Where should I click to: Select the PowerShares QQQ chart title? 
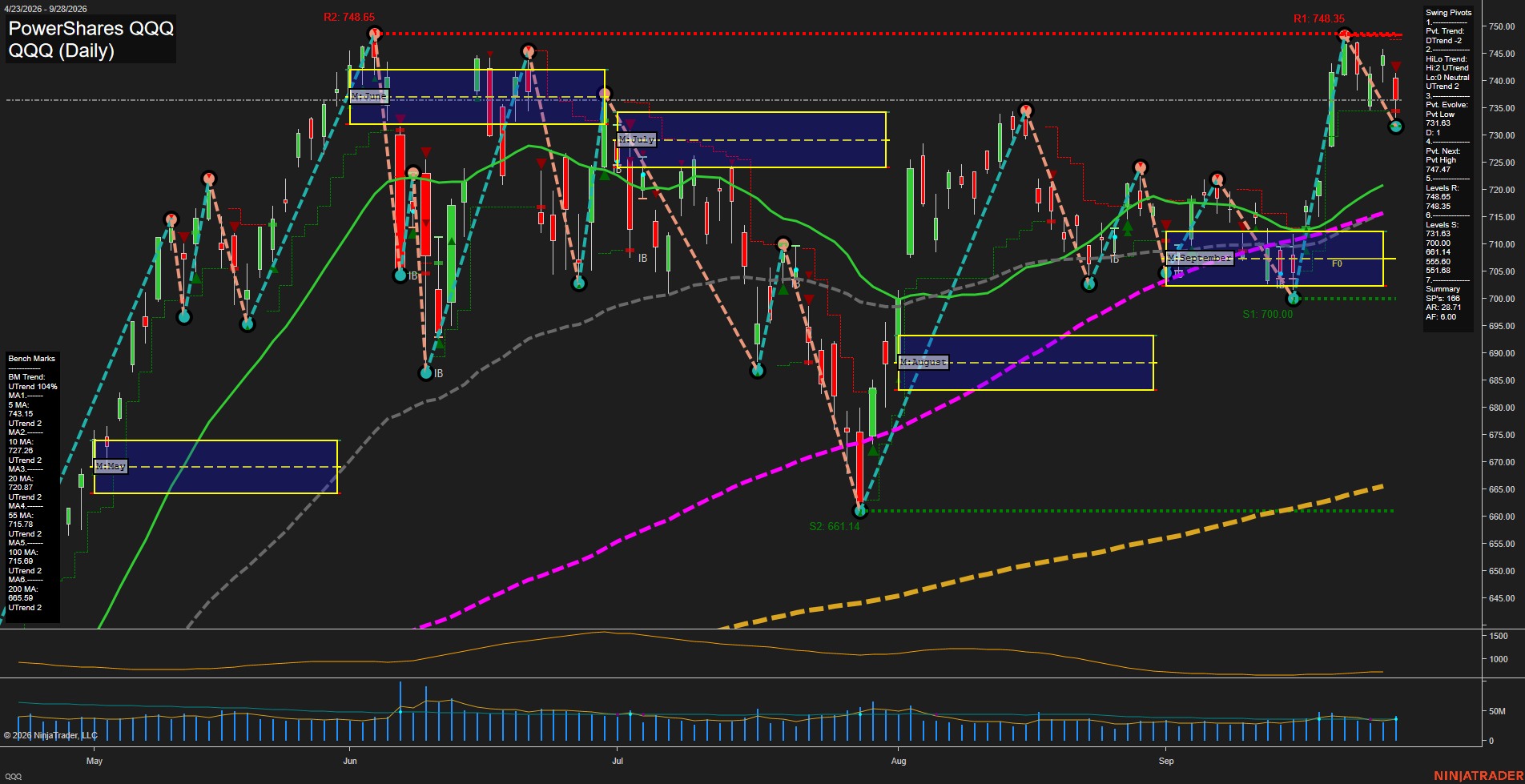(91, 28)
